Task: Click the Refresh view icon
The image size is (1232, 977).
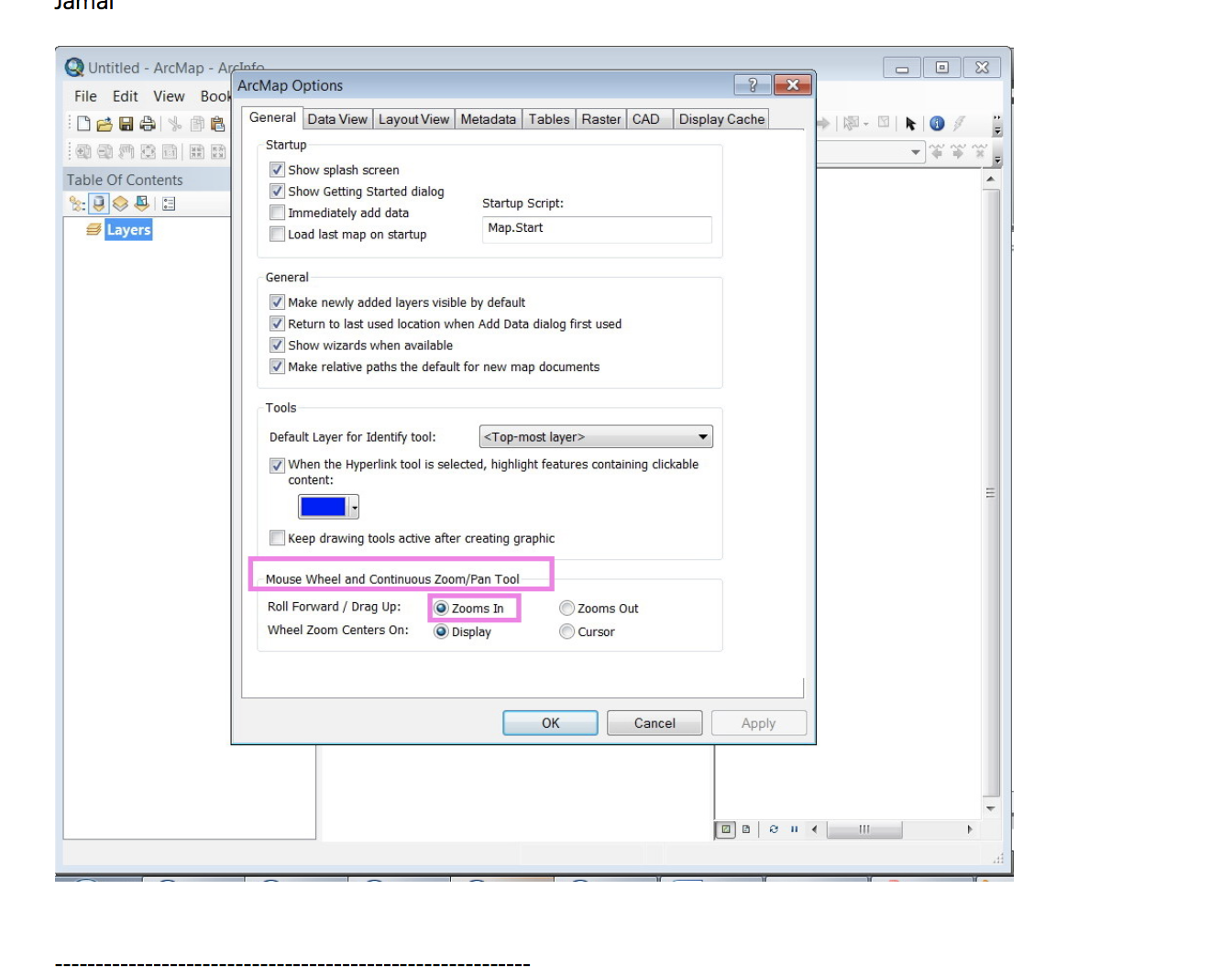Action: click(x=774, y=829)
